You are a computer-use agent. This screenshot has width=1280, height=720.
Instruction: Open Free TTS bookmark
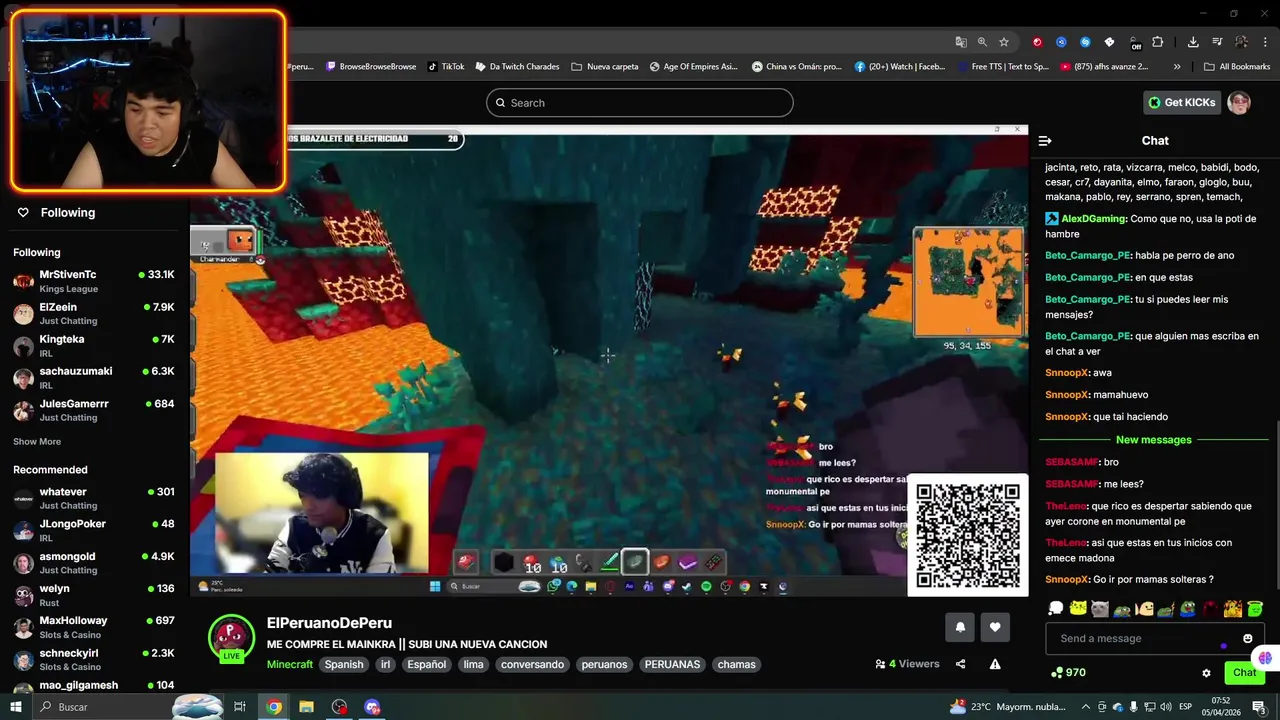click(1002, 67)
